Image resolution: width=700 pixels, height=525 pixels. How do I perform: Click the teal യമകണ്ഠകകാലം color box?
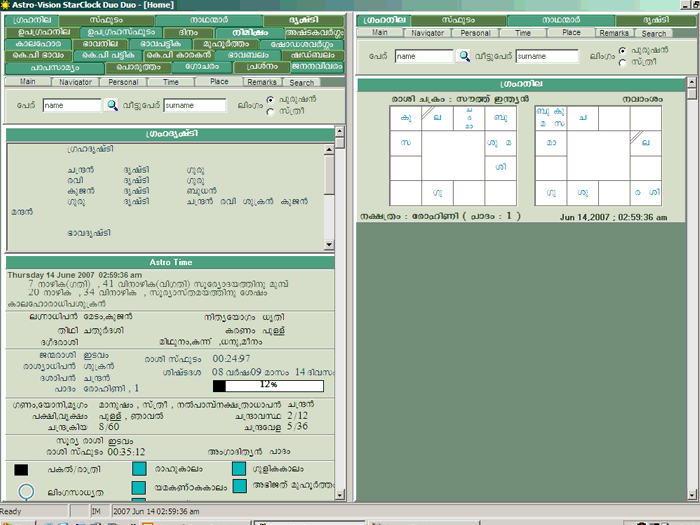[139, 488]
